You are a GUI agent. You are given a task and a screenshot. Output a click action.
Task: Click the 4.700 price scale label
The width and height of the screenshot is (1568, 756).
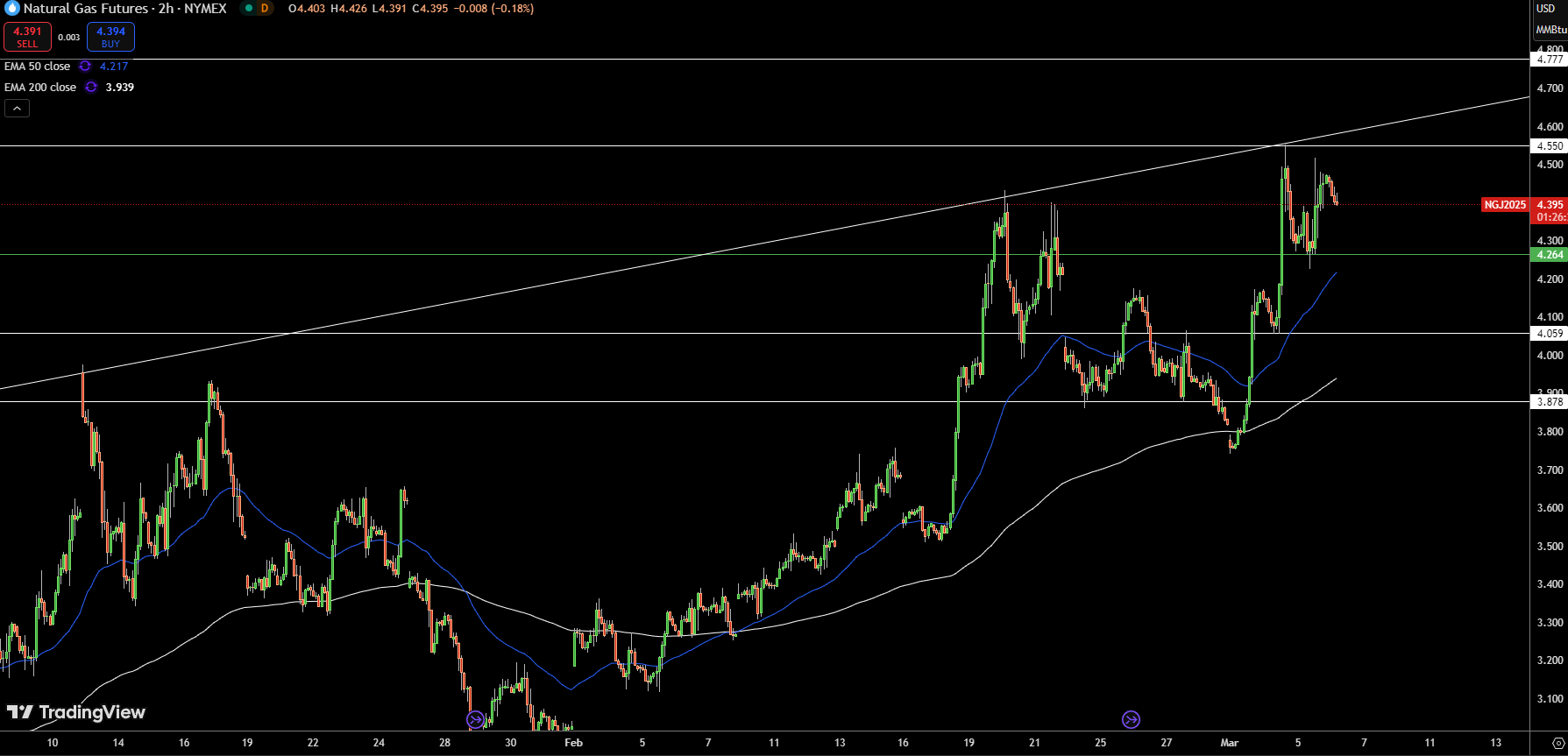[x=1550, y=88]
